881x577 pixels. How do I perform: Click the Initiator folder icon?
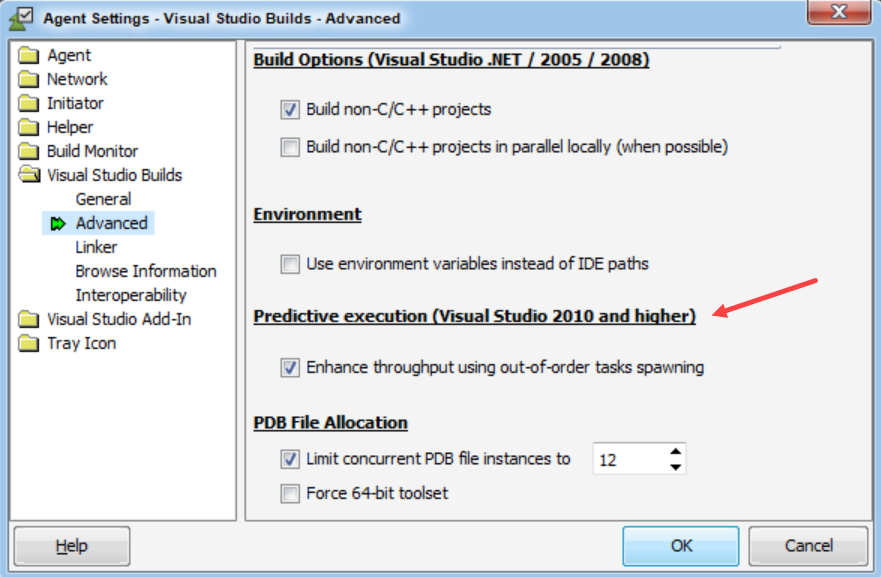(28, 103)
